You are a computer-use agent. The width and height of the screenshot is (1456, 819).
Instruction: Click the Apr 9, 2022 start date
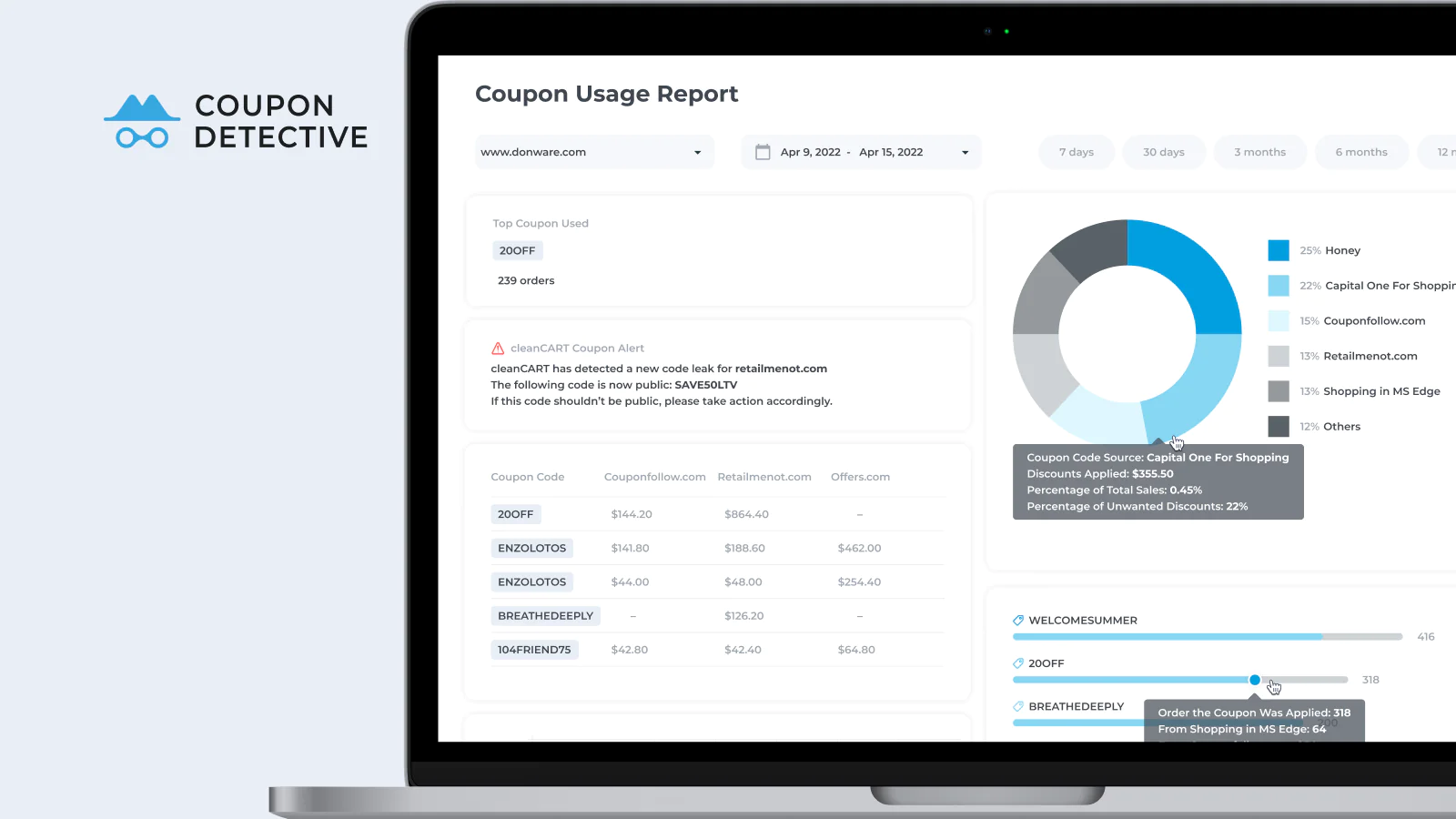[x=810, y=152]
